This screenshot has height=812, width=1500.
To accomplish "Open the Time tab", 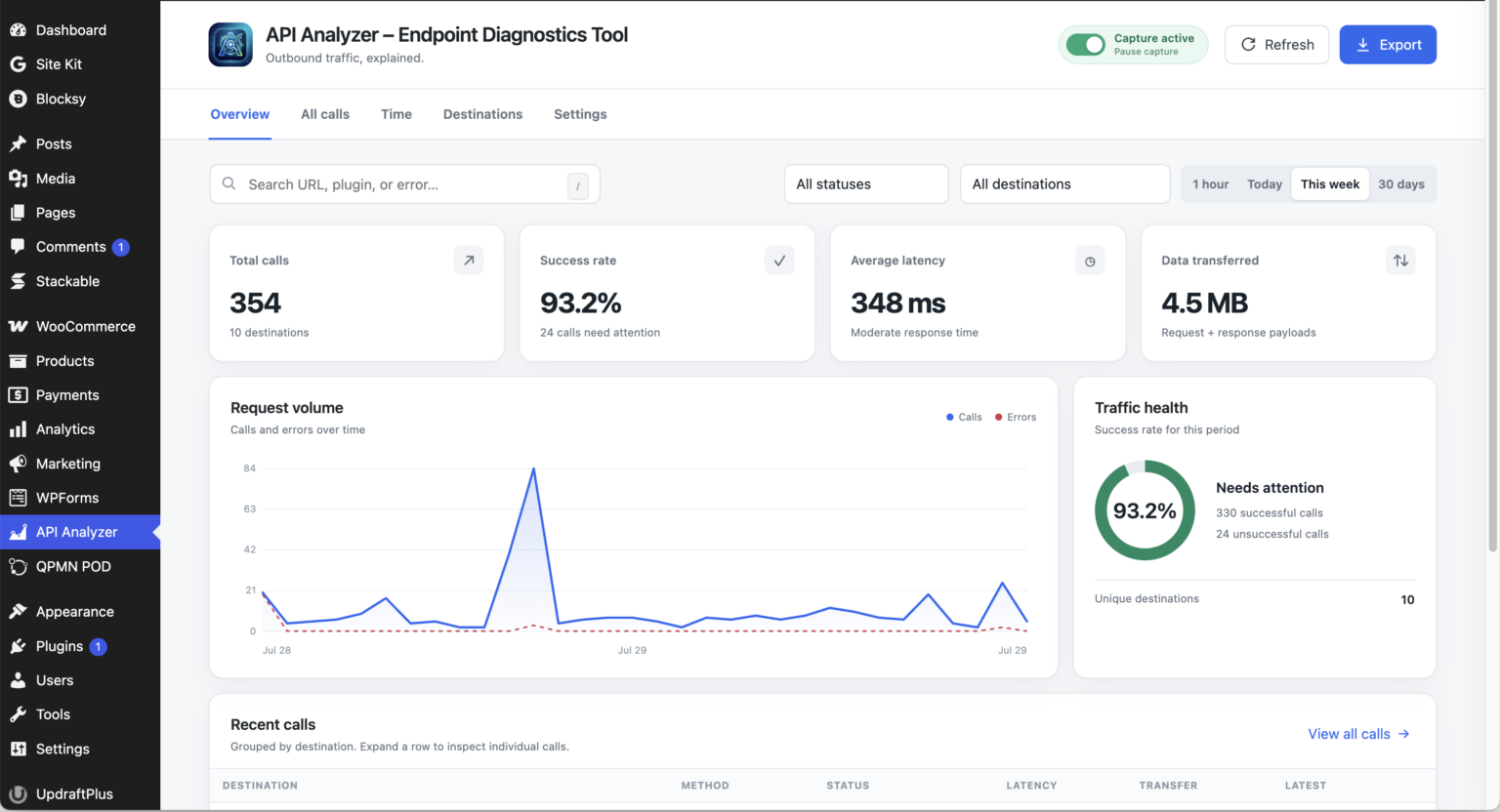I will pyautogui.click(x=396, y=114).
